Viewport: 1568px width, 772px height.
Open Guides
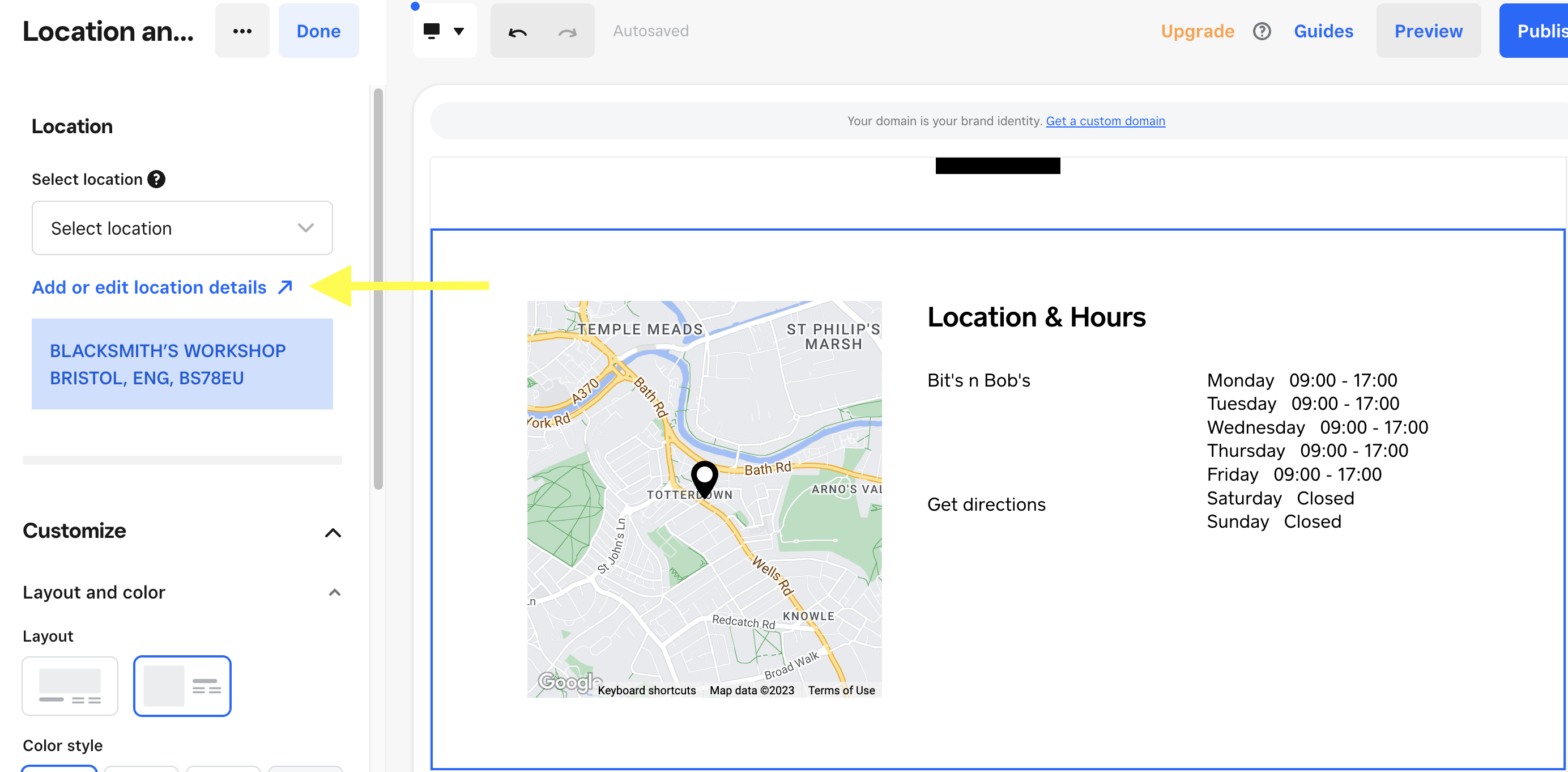1323,31
